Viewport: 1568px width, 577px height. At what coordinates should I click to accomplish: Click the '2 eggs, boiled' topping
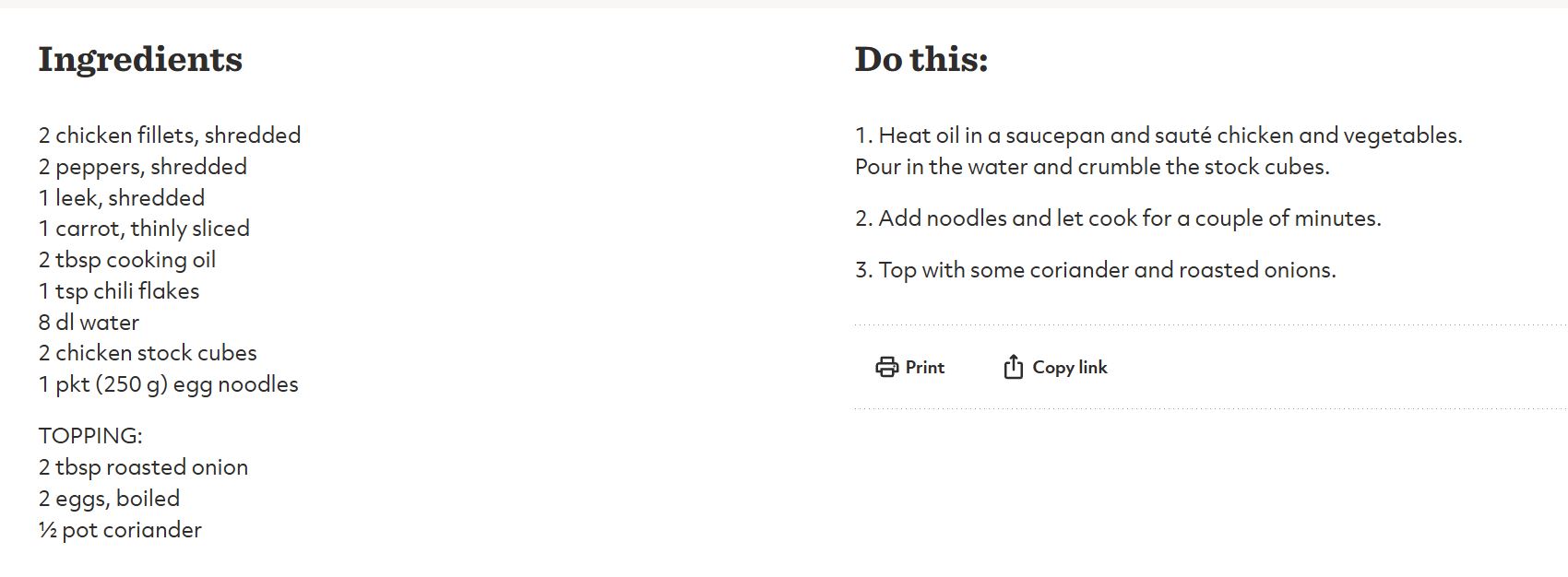(109, 499)
